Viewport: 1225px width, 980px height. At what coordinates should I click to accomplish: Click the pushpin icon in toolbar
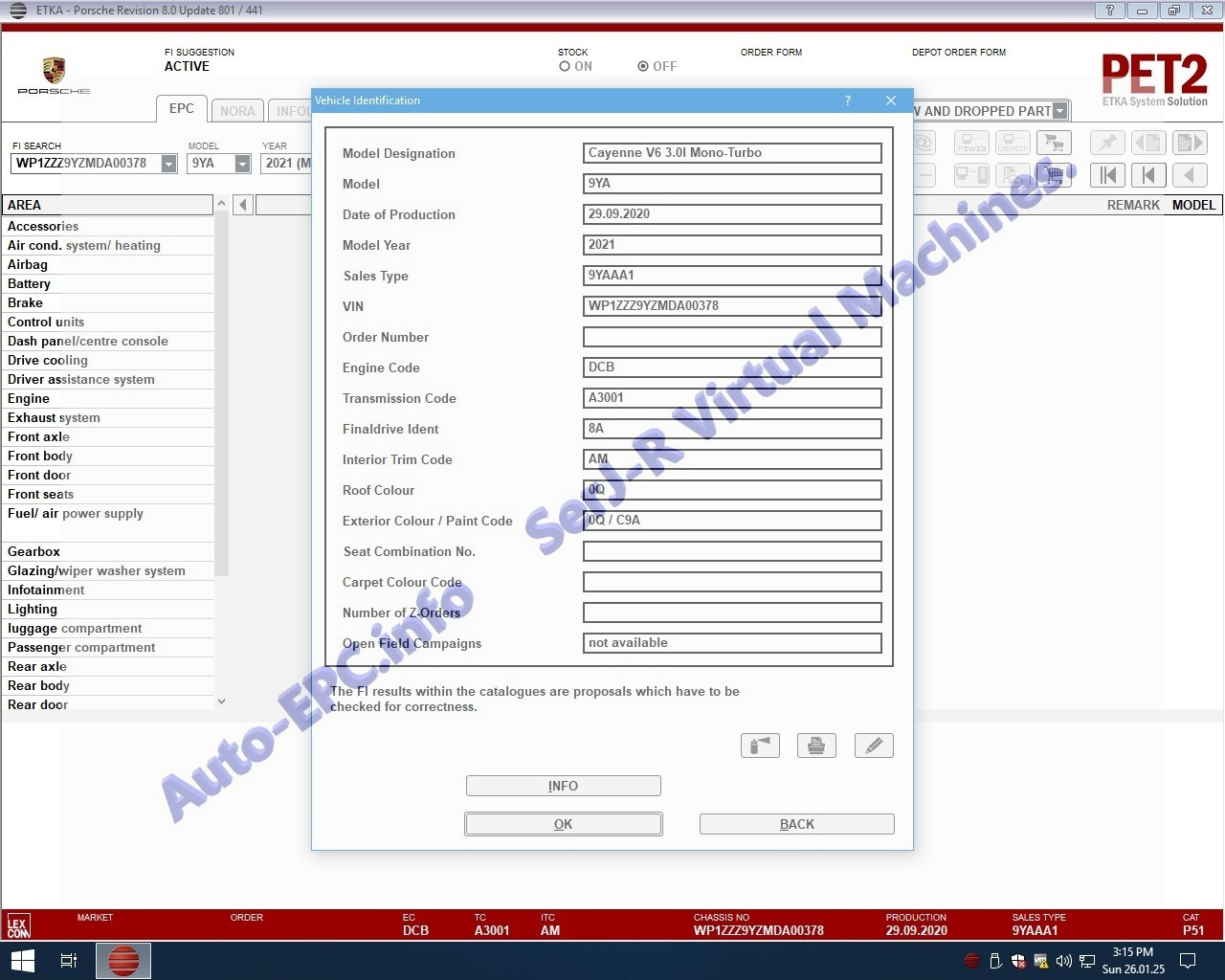point(1108,143)
